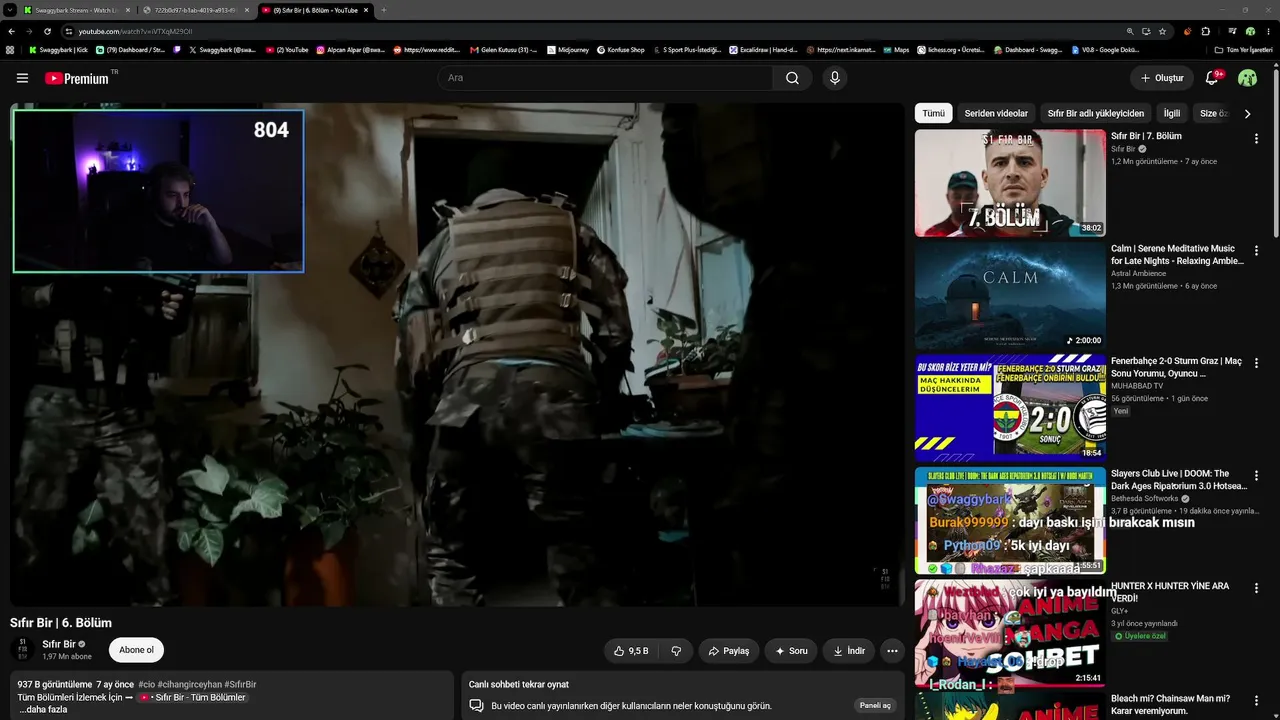The image size is (1280, 720).
Task: Open options for Calm Serene Meditative Music
Action: tap(1256, 250)
